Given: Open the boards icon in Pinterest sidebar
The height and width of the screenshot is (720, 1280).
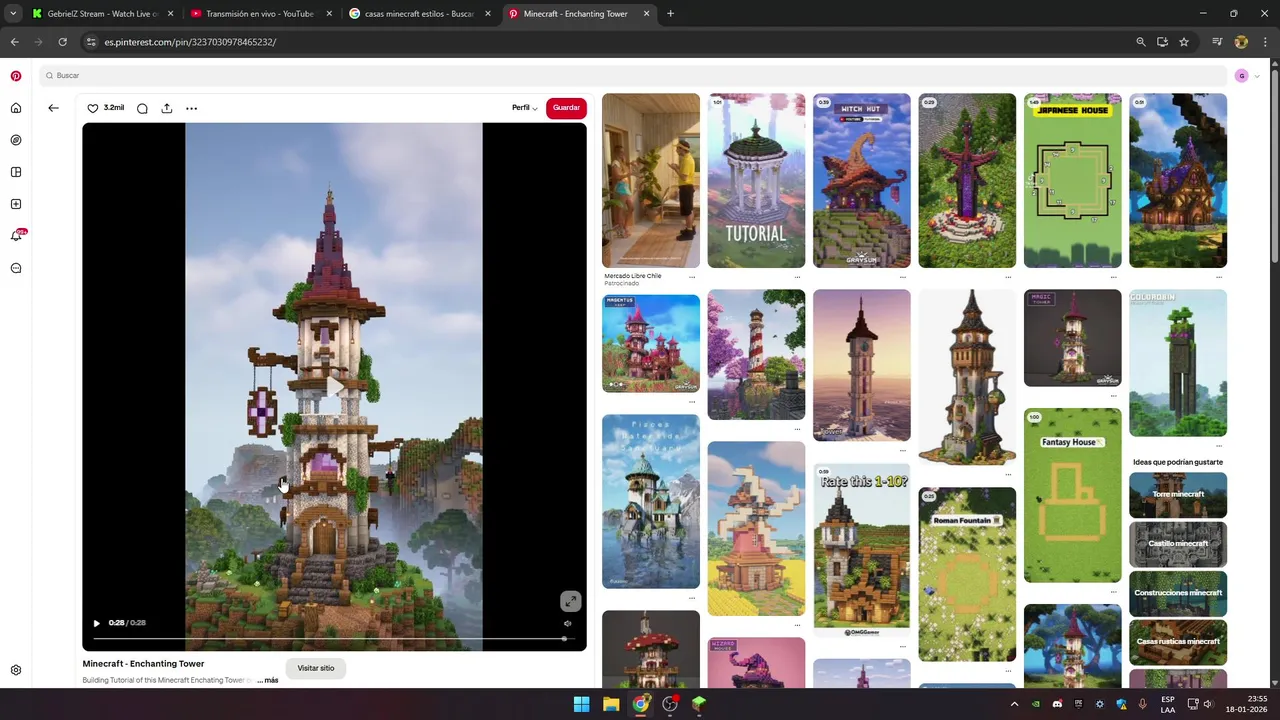Looking at the screenshot, I should [x=16, y=172].
